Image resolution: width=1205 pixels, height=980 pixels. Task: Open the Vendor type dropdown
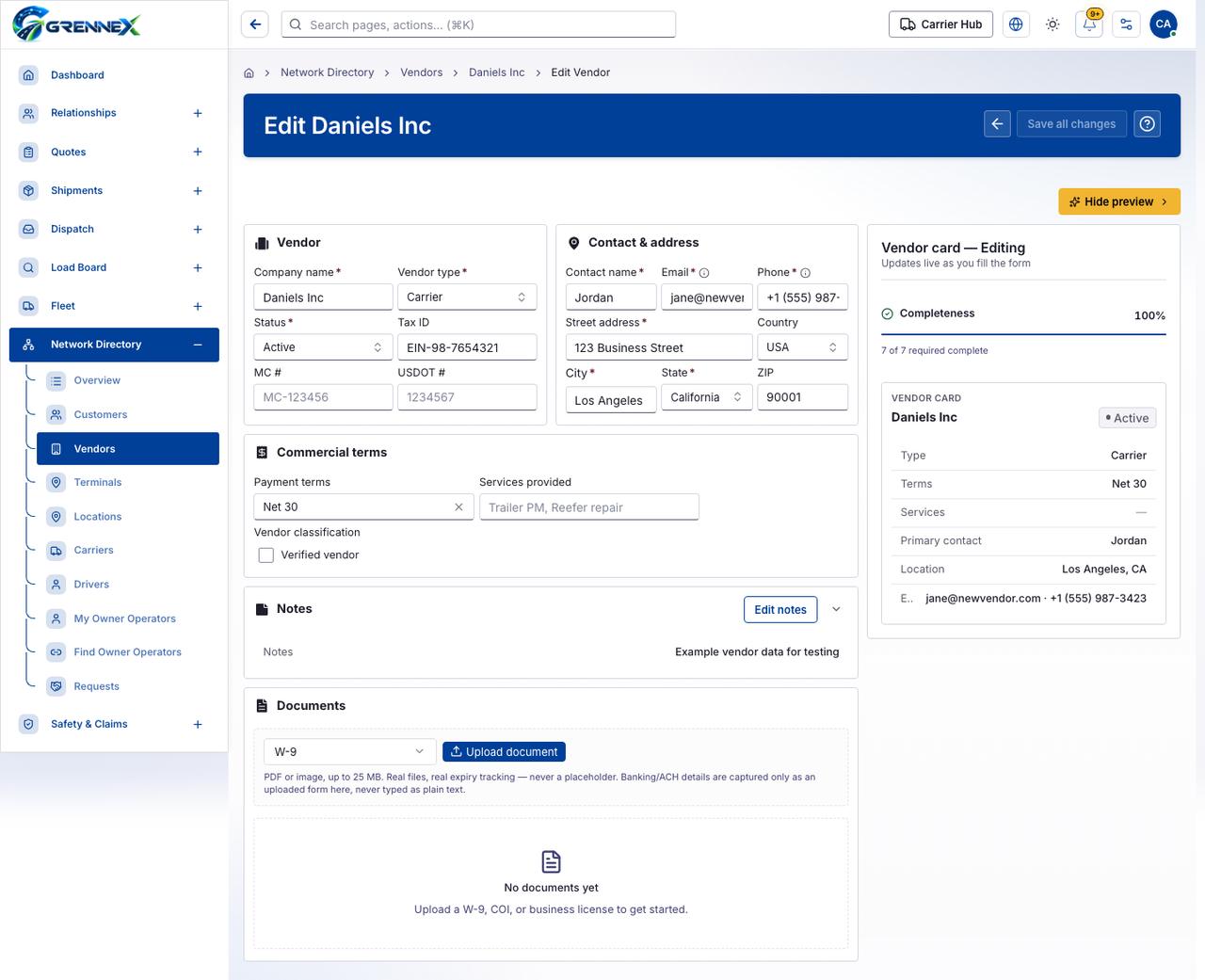(x=467, y=297)
